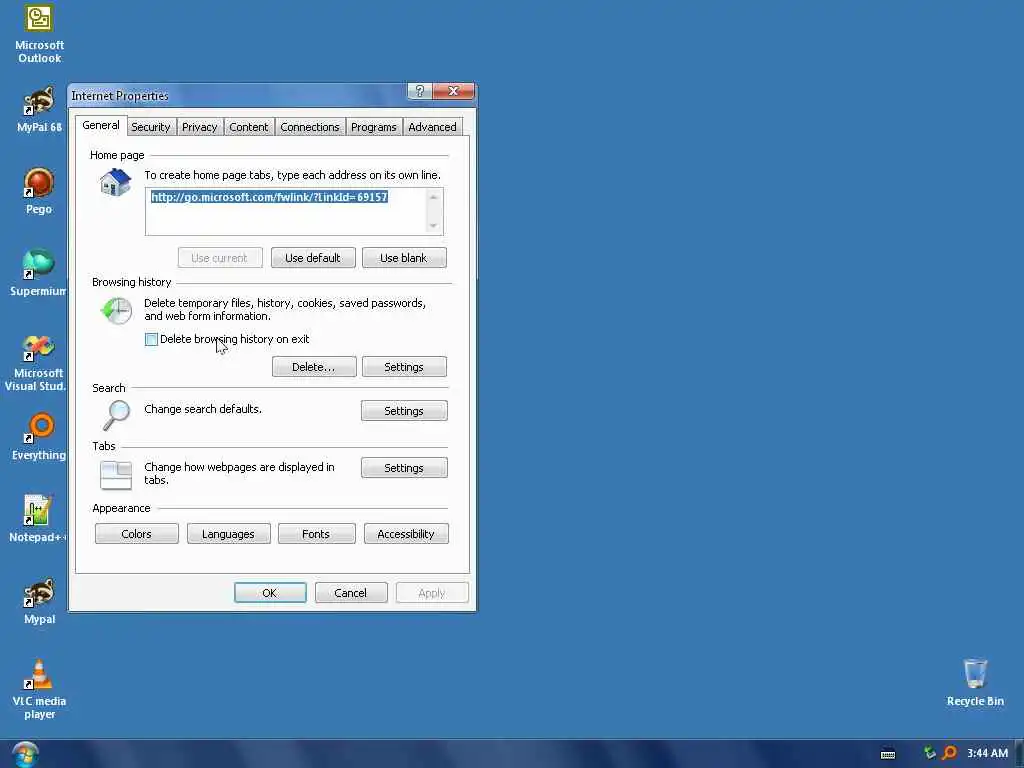The height and width of the screenshot is (768, 1024).
Task: Click the Use blank button
Action: point(404,258)
